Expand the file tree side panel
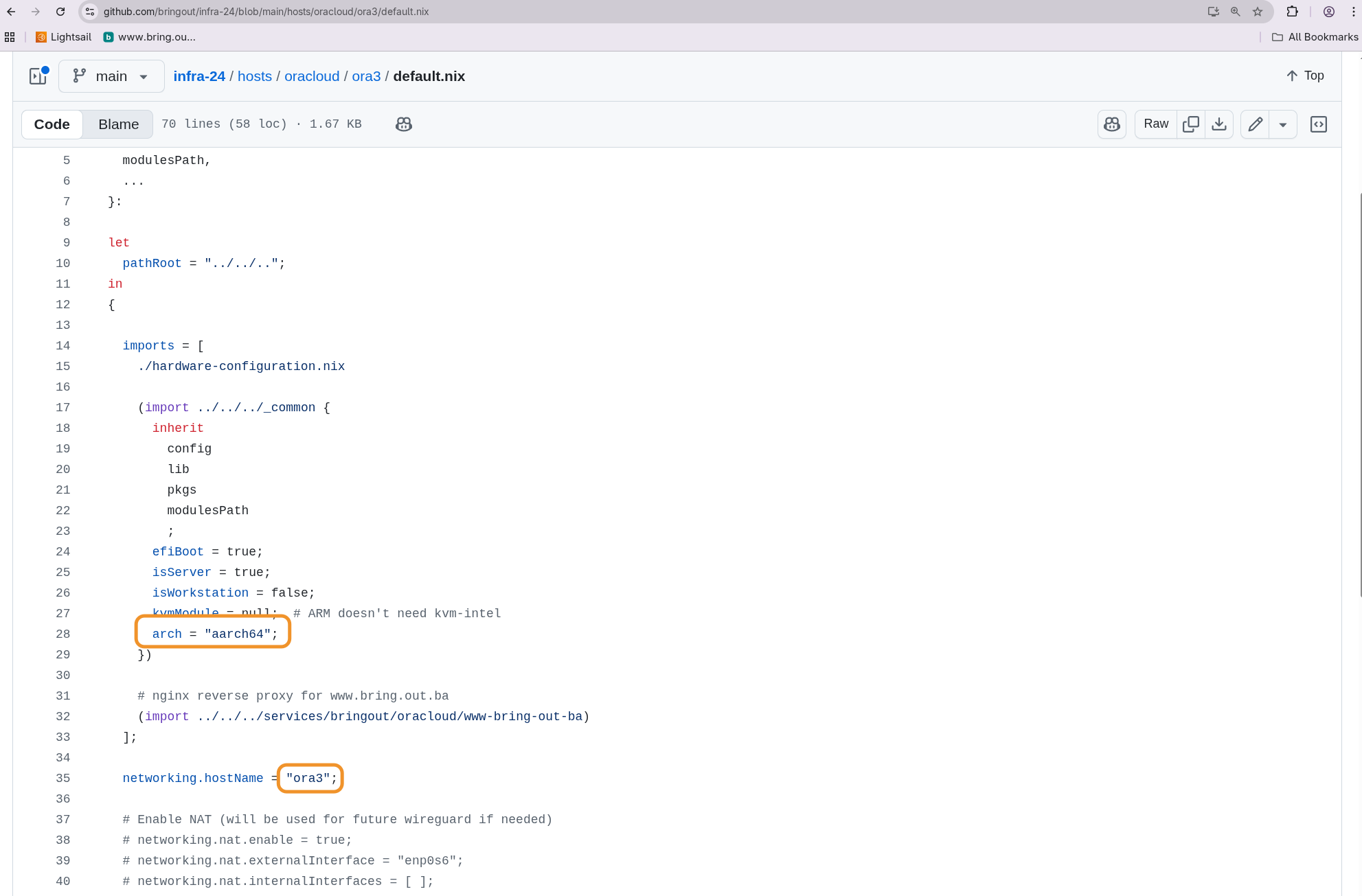Screen dimensions: 1362x896 38,76
